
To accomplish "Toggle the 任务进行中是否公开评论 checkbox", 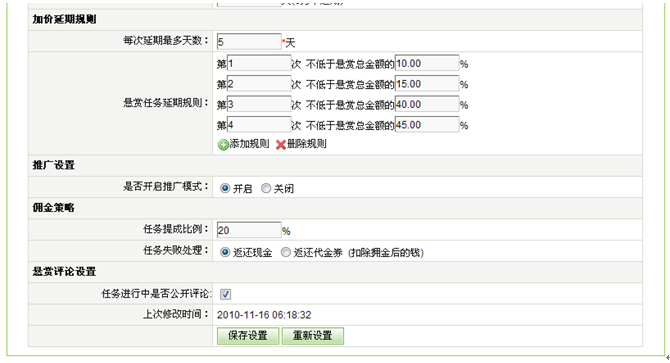I will click(225, 294).
